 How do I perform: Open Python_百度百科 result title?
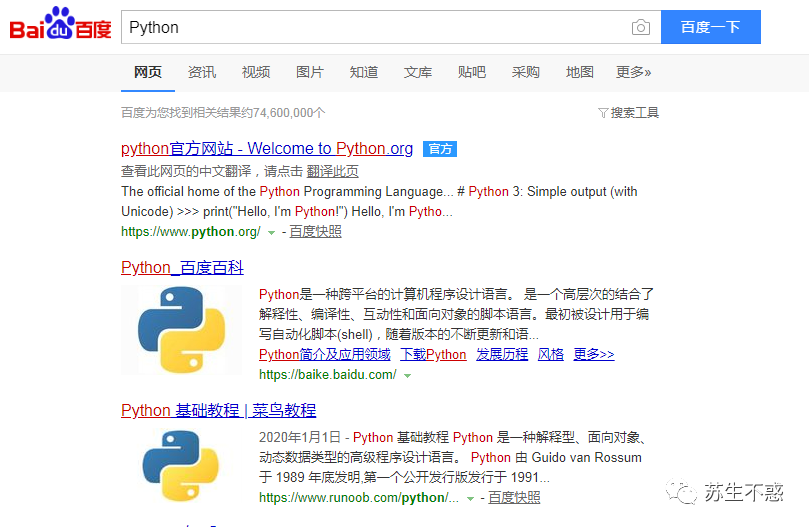pyautogui.click(x=182, y=267)
